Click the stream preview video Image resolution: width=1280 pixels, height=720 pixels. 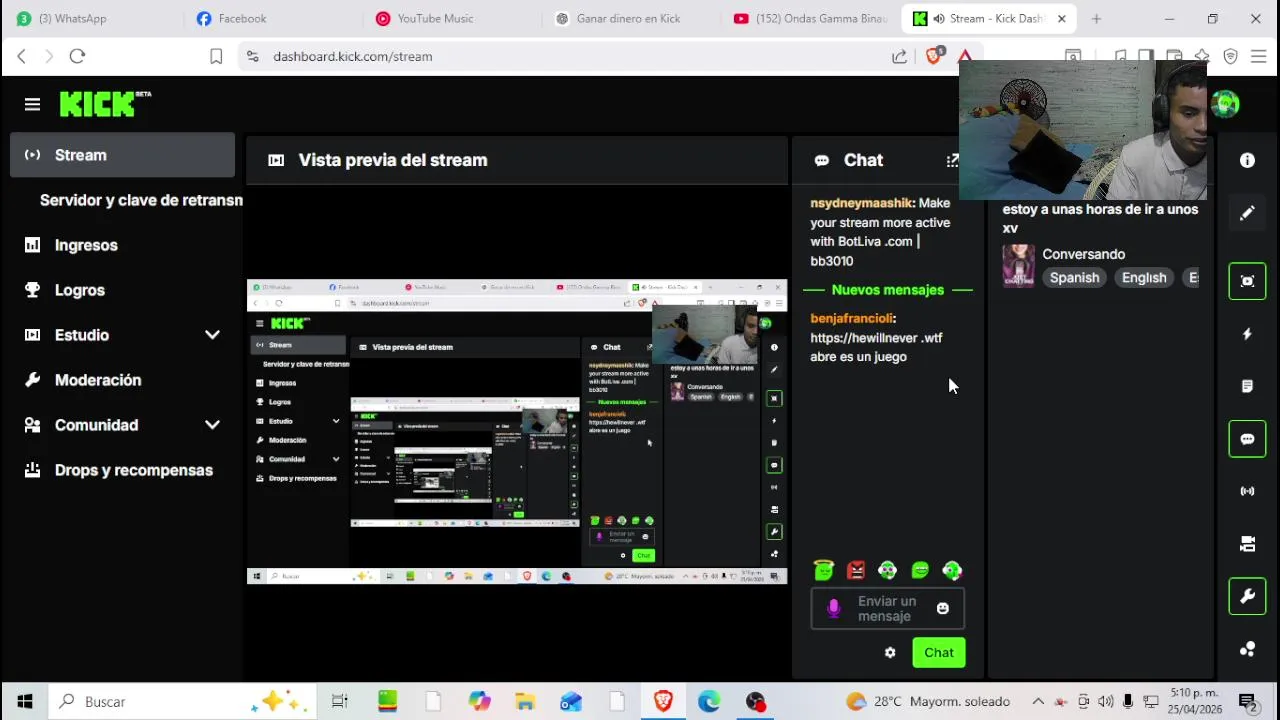(517, 431)
